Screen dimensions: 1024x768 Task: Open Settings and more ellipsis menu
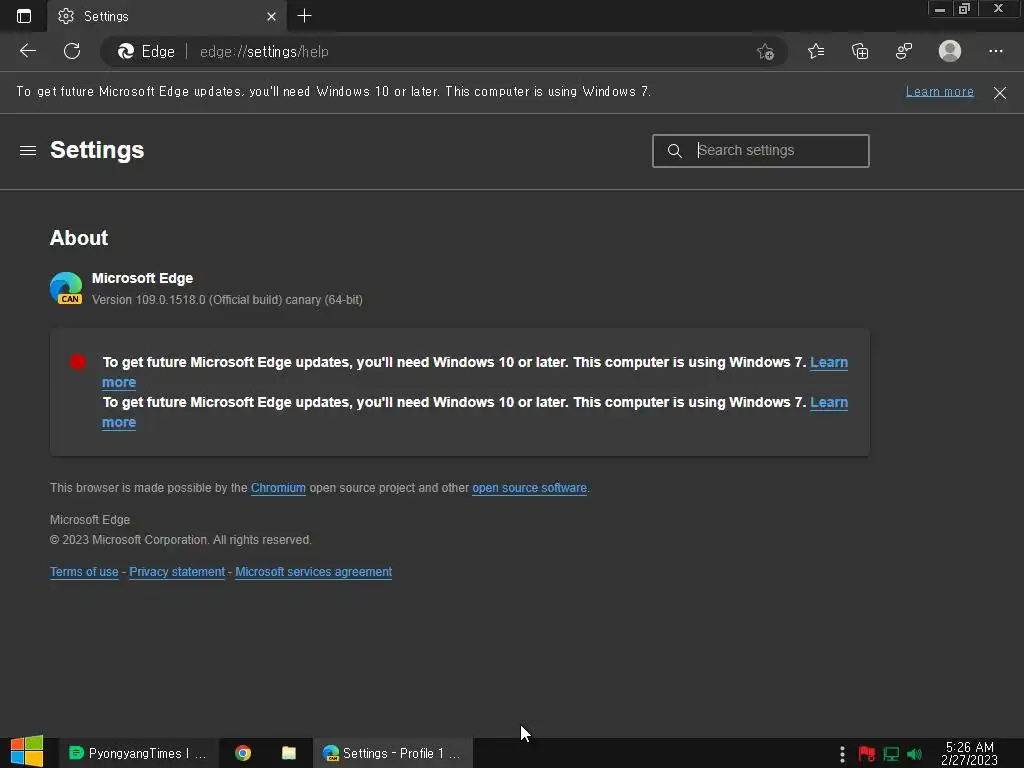point(995,51)
